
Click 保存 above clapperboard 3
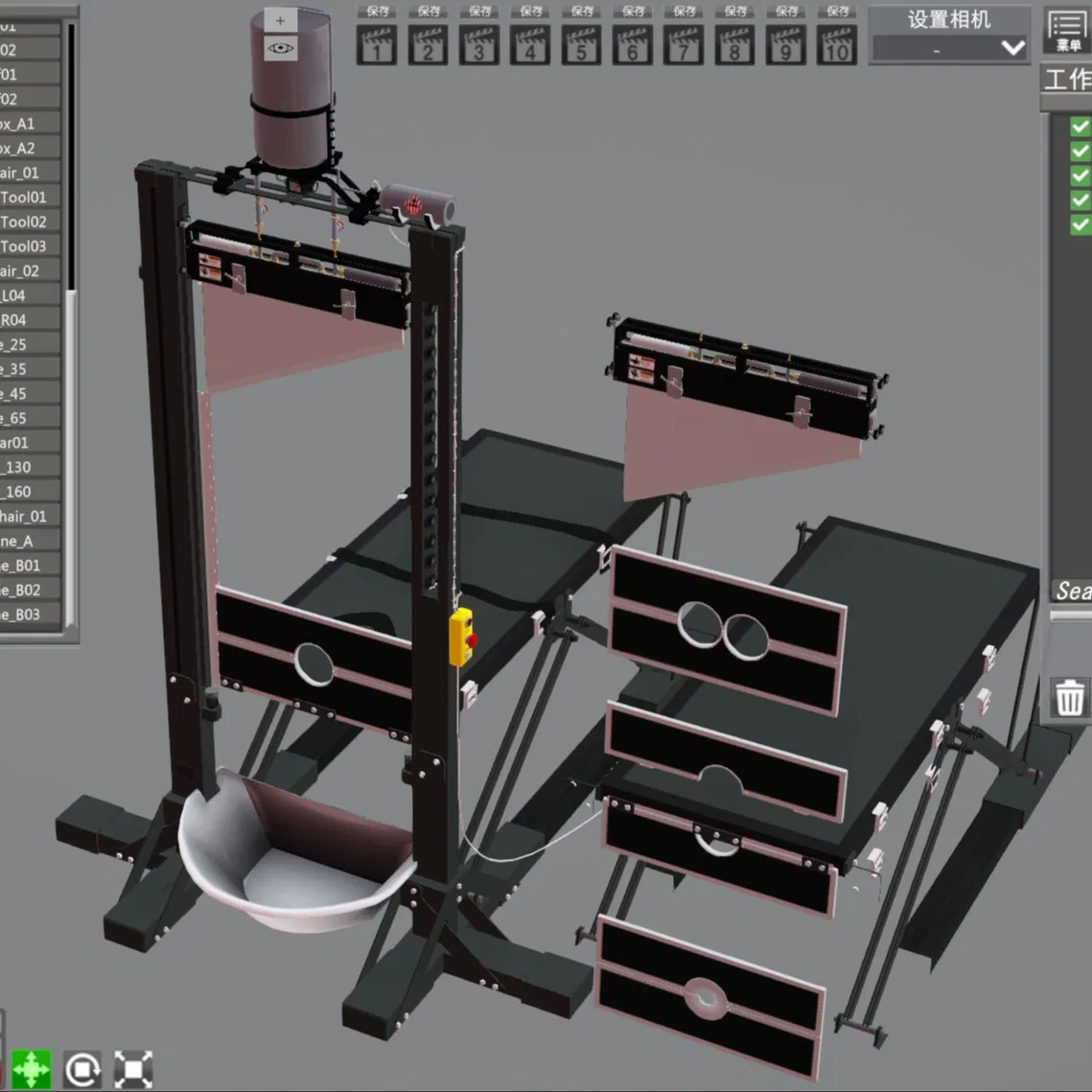tap(479, 12)
